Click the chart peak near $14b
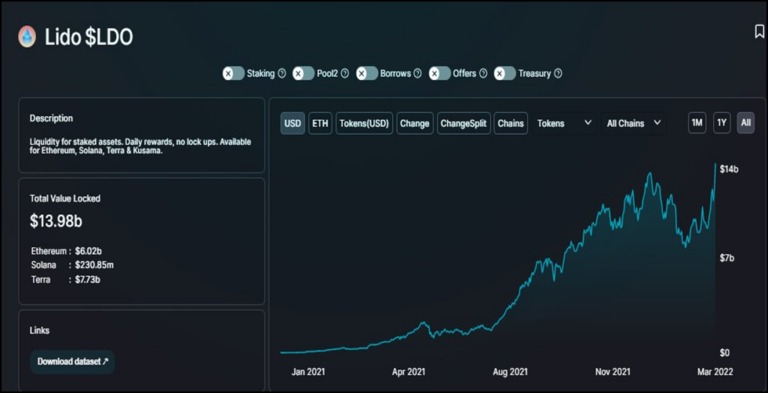This screenshot has height=393, width=768. [x=716, y=165]
